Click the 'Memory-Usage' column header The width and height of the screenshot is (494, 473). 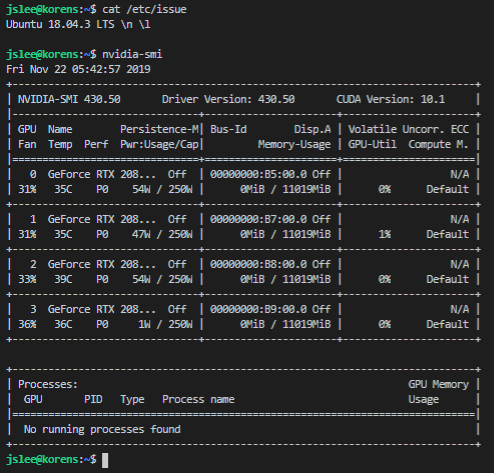[294, 144]
